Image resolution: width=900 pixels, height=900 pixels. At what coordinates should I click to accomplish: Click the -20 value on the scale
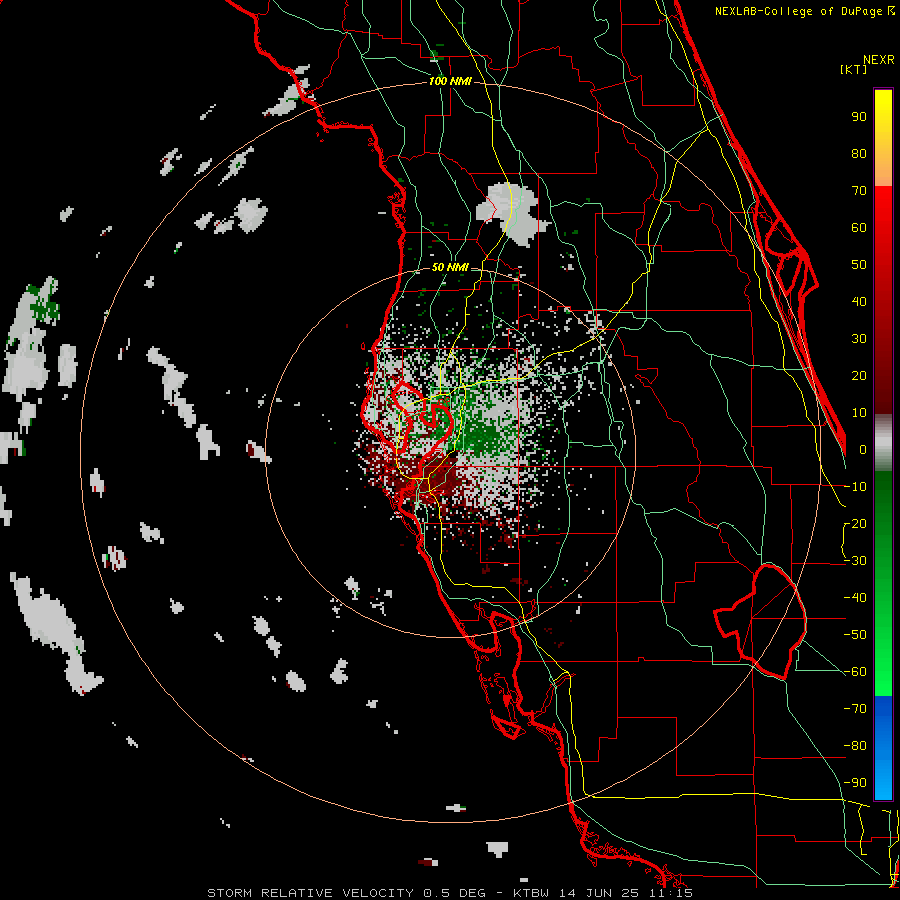(x=855, y=523)
